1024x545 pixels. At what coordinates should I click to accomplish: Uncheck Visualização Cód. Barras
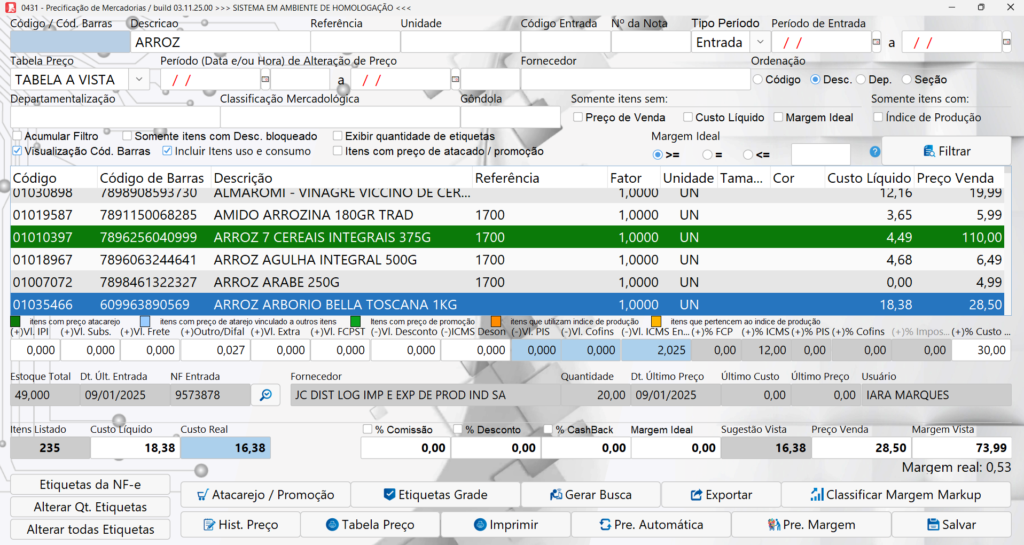pos(16,151)
